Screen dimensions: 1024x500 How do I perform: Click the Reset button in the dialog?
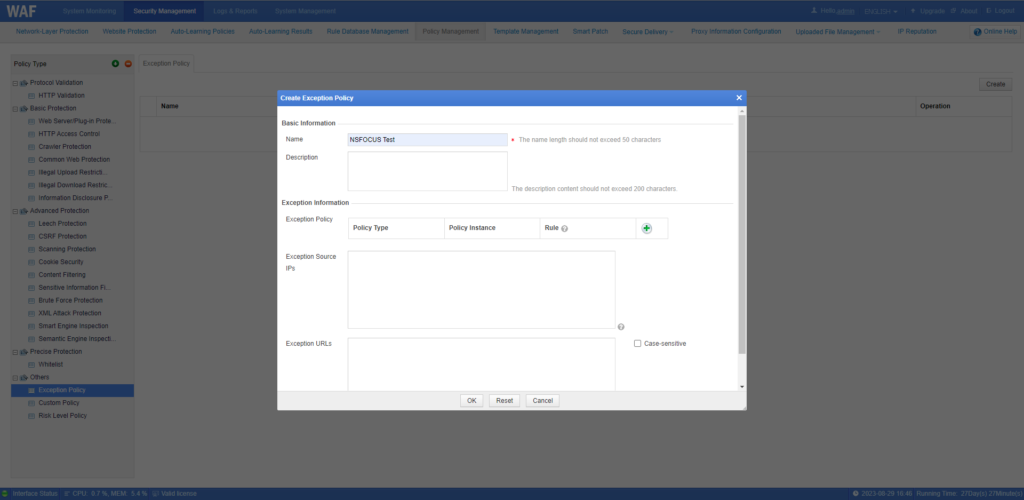504,401
